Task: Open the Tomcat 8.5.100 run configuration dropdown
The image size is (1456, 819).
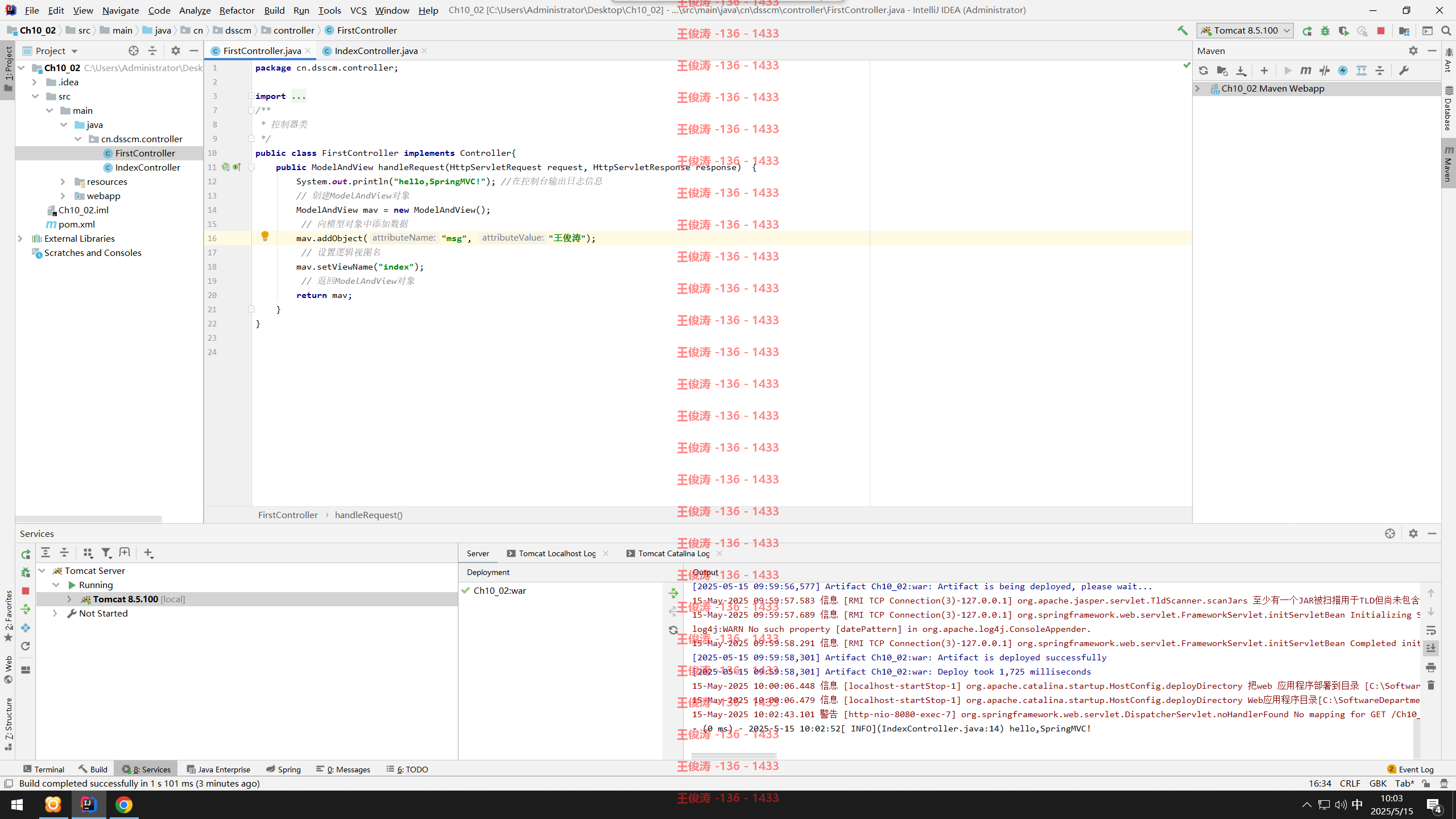Action: coord(1245,31)
